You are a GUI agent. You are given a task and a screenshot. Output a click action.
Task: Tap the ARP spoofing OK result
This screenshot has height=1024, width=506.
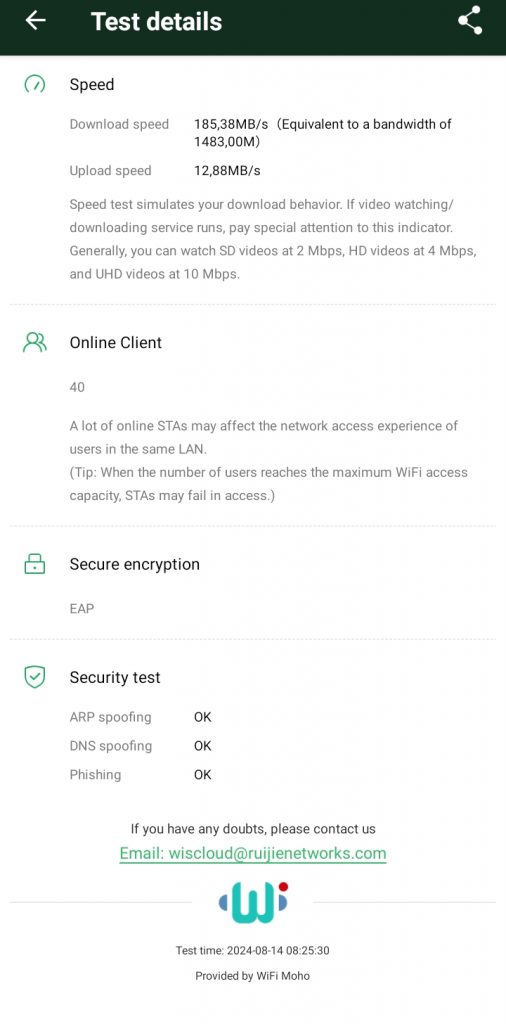pyautogui.click(x=202, y=717)
